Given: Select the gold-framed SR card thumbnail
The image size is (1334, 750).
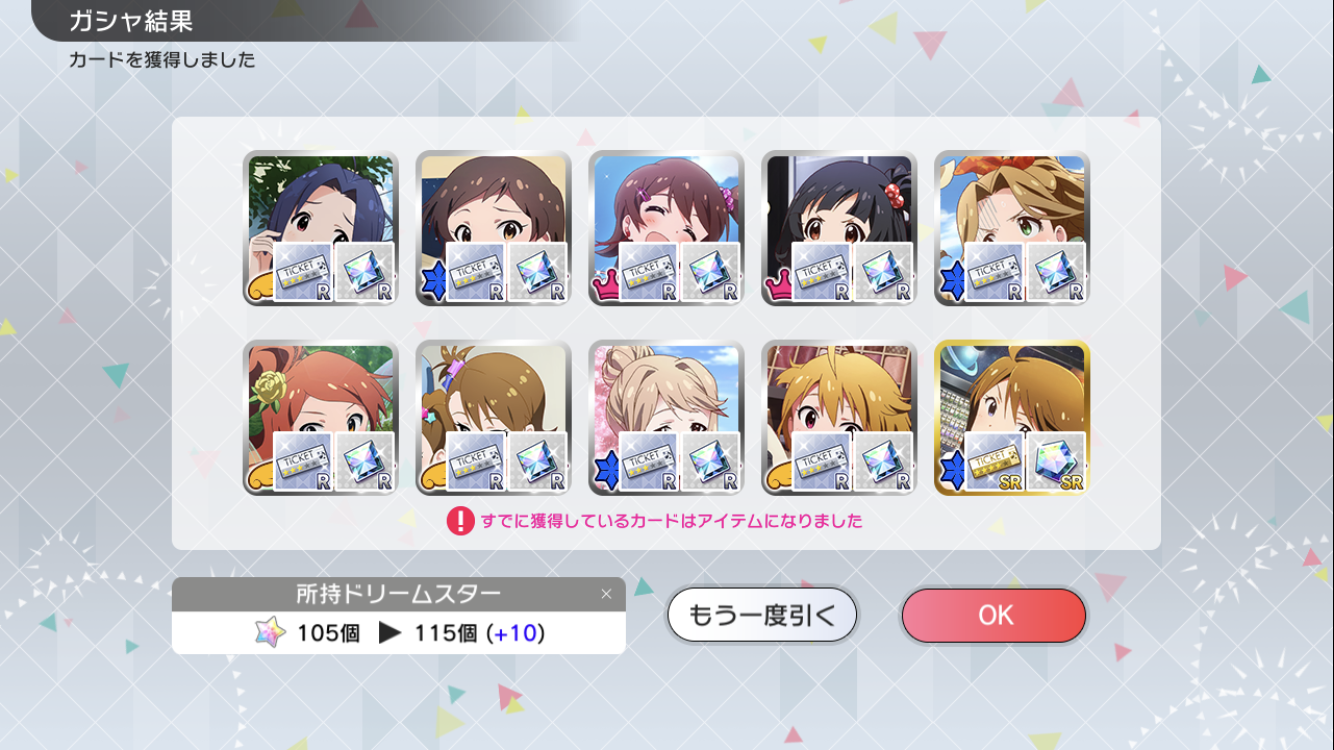Looking at the screenshot, I should click(x=1012, y=418).
